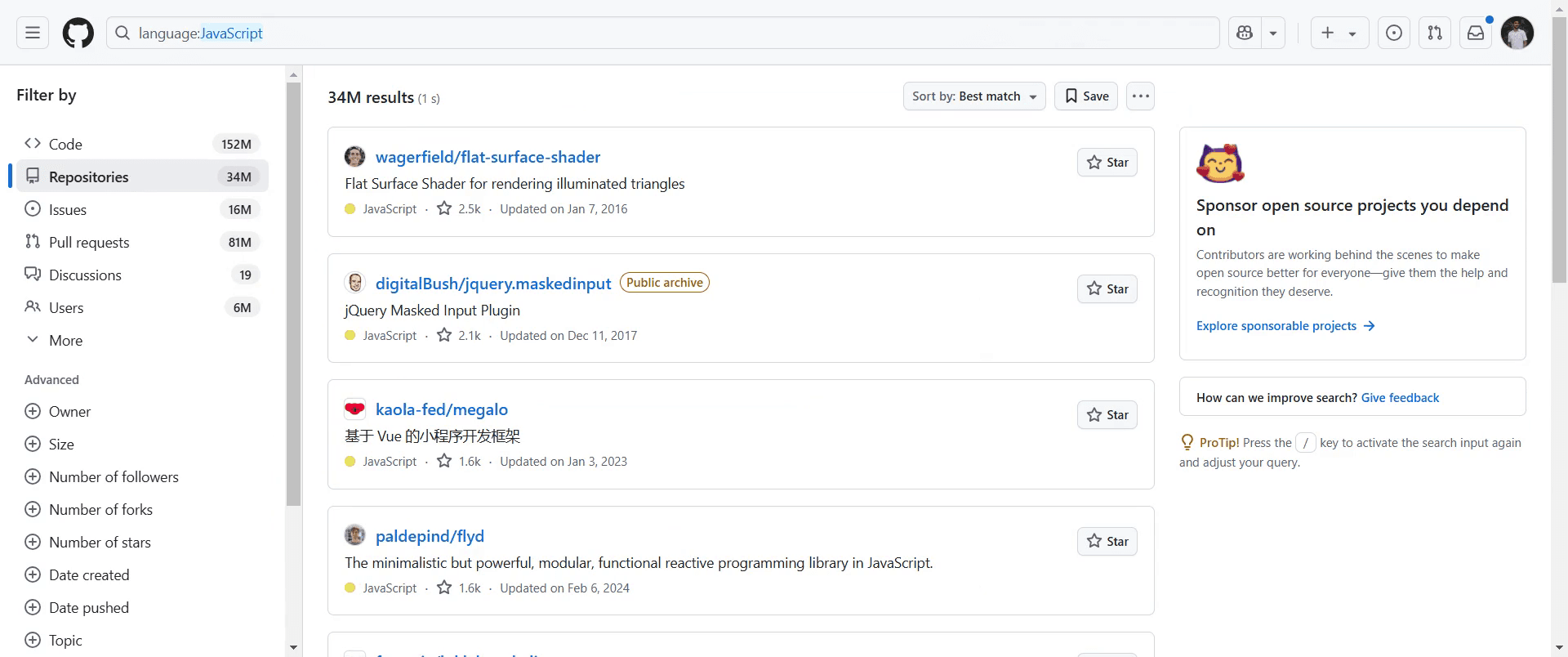Open wagerfield/flat-surface-shader repository
The height and width of the screenshot is (657, 1568).
tap(488, 157)
